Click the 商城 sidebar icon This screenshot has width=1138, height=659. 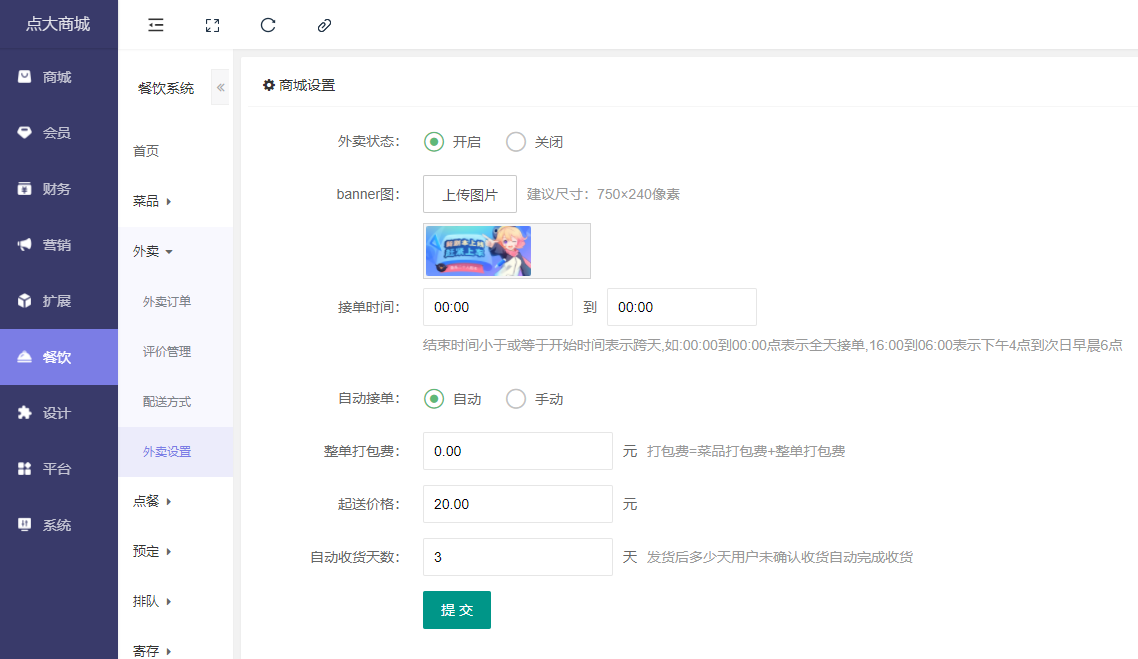point(25,76)
